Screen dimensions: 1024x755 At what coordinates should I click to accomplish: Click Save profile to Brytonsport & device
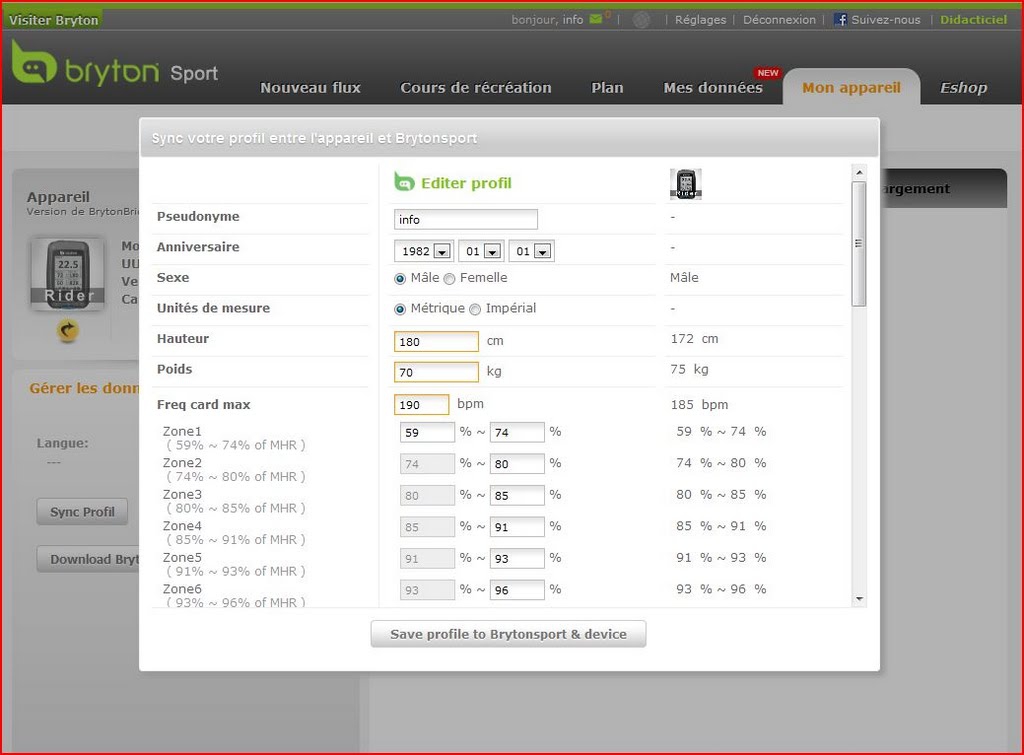coord(508,634)
